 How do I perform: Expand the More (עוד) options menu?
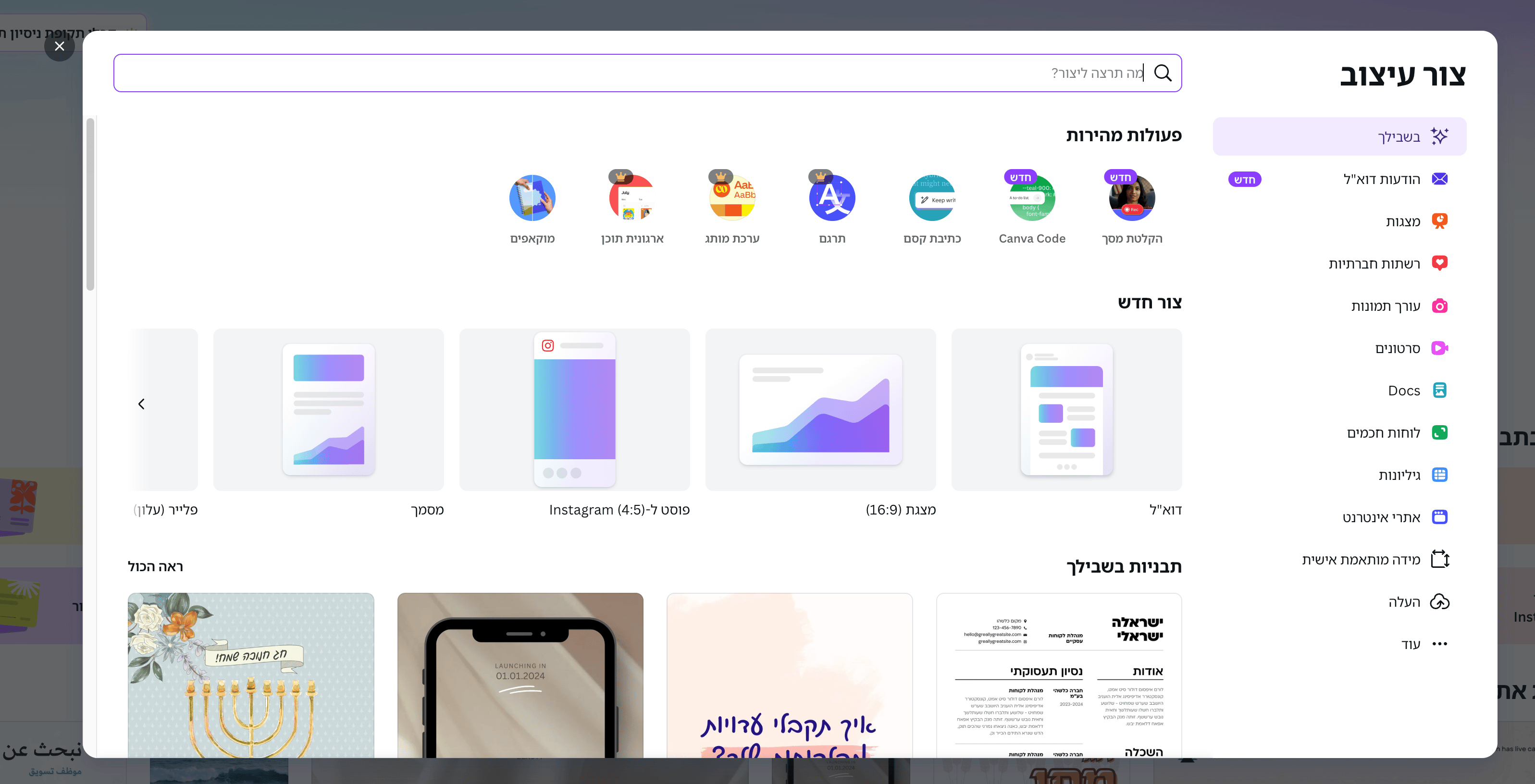tap(1410, 644)
